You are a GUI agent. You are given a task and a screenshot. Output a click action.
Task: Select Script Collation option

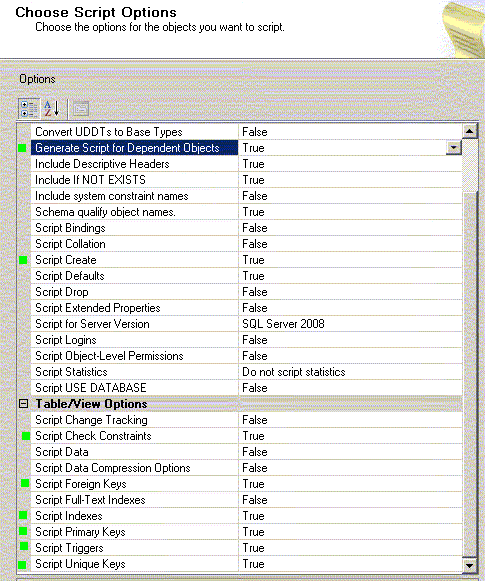(x=70, y=244)
